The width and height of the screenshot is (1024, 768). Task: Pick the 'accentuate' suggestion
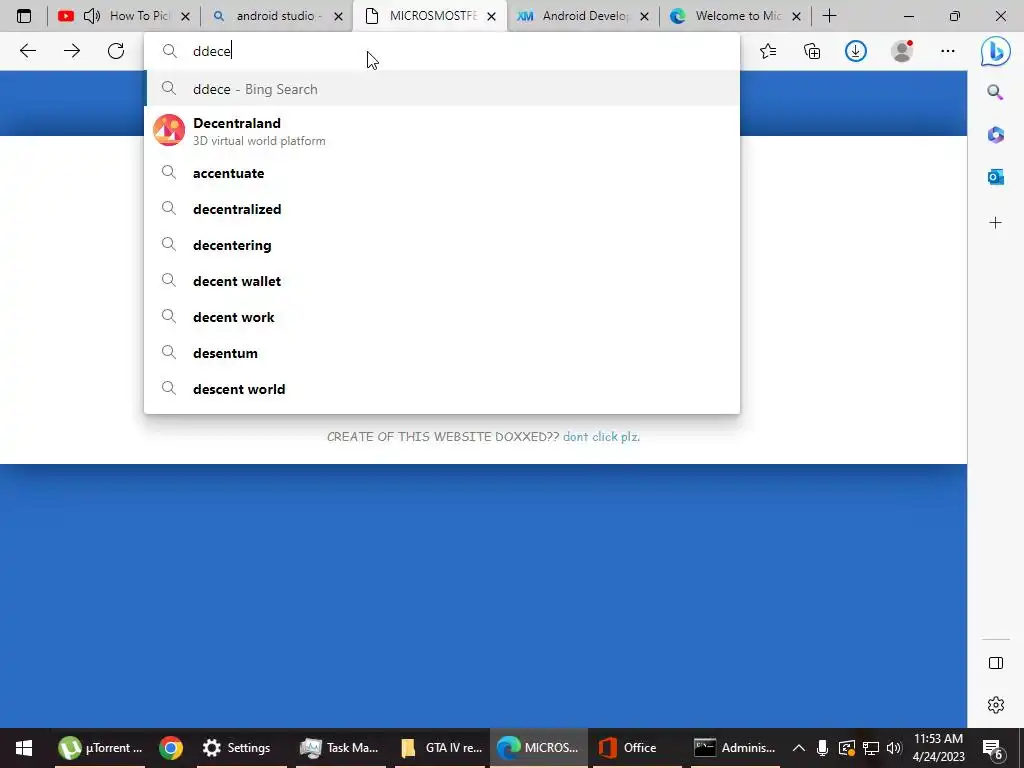tap(443, 173)
